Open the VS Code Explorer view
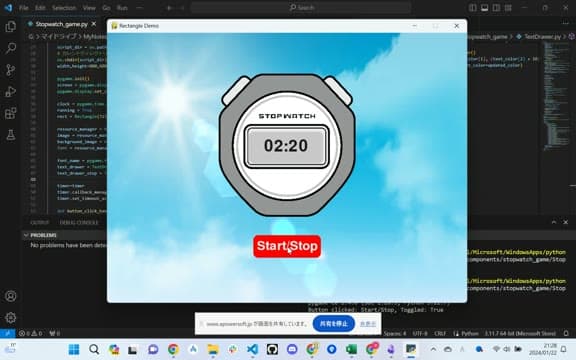This screenshot has width=576, height=360. (x=11, y=26)
